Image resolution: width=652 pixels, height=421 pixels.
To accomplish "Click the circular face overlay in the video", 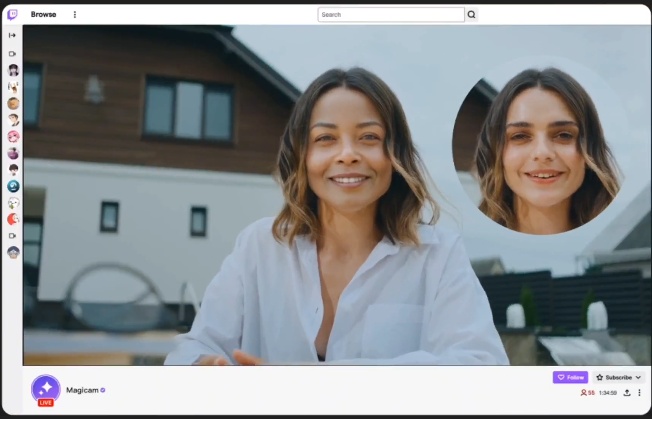I will click(x=536, y=146).
